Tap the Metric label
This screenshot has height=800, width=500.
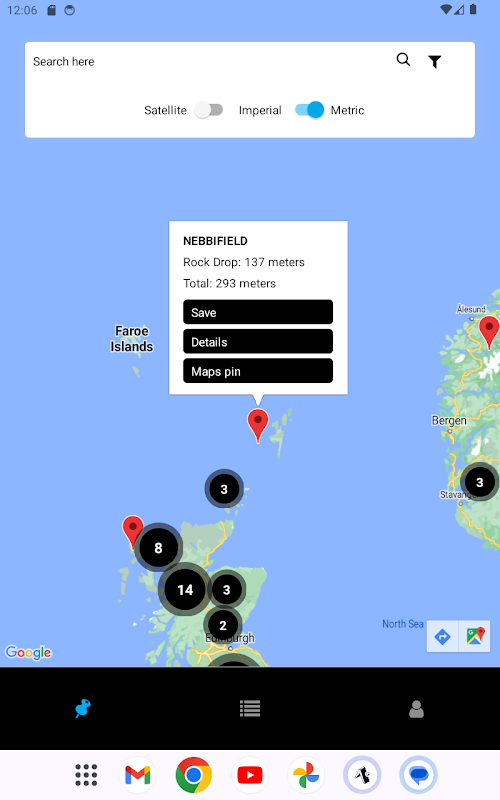(347, 110)
